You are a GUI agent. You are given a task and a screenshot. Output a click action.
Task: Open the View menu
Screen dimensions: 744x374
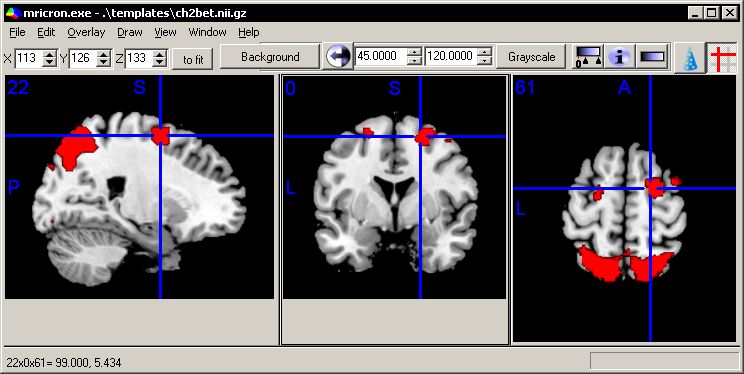tap(165, 32)
